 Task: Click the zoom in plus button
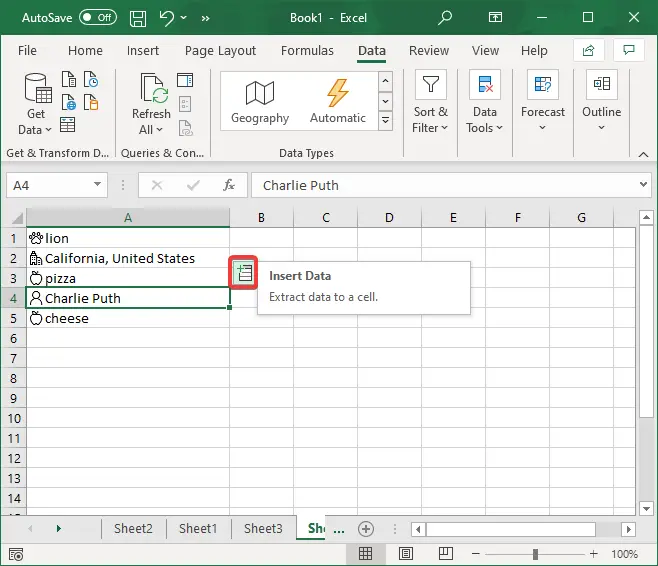pyautogui.click(x=593, y=554)
